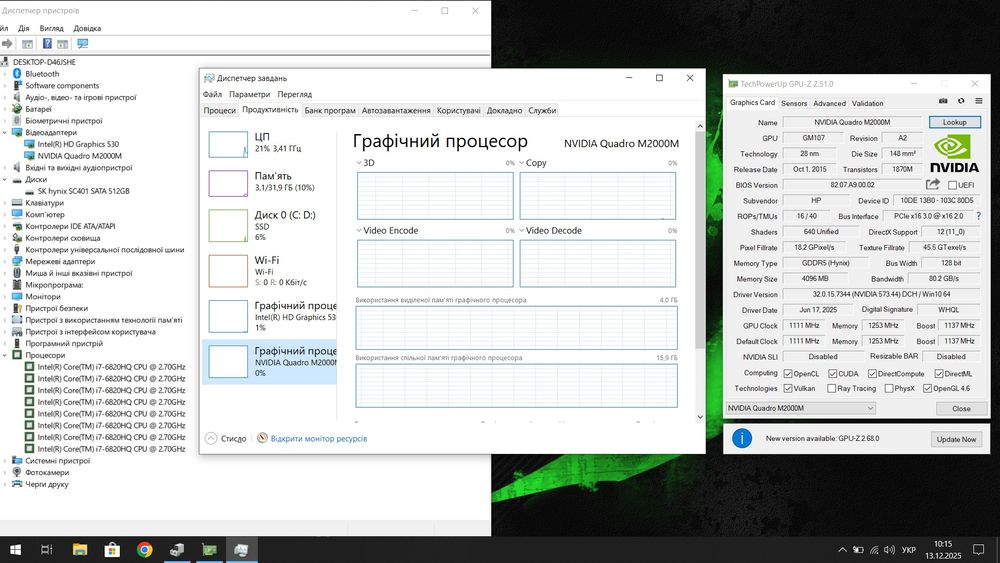The height and width of the screenshot is (563, 1000).
Task: Select Wi-Fi performance item
Action: coord(269,270)
